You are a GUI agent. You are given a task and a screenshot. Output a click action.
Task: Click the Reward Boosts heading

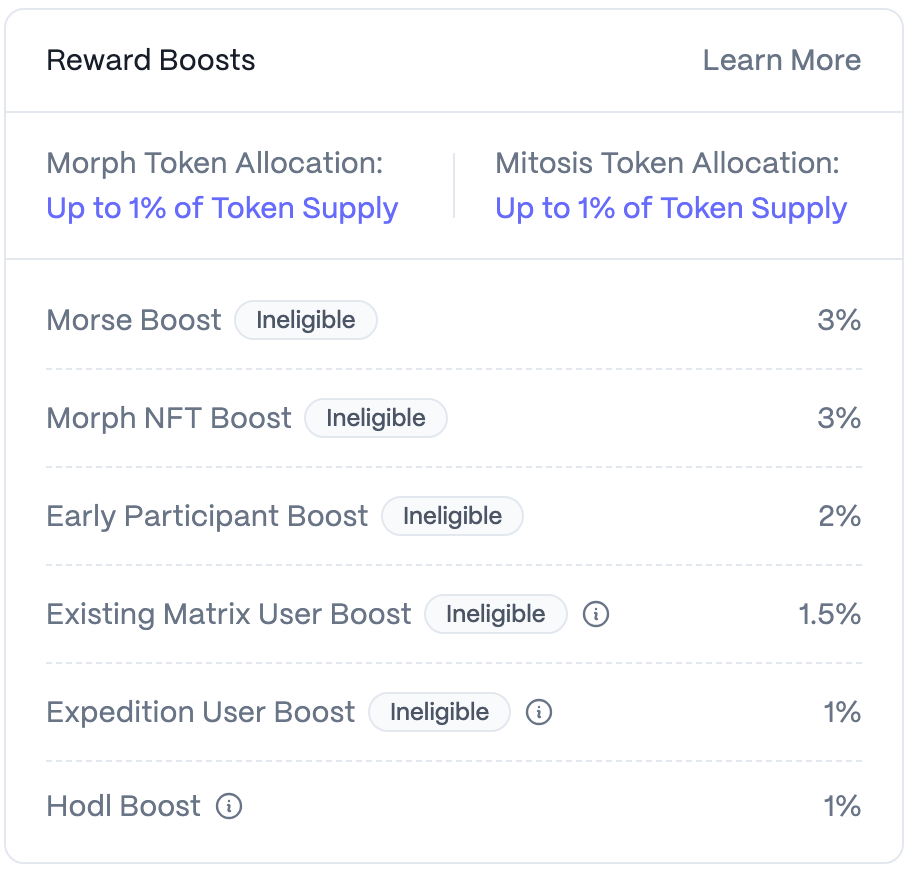point(151,60)
